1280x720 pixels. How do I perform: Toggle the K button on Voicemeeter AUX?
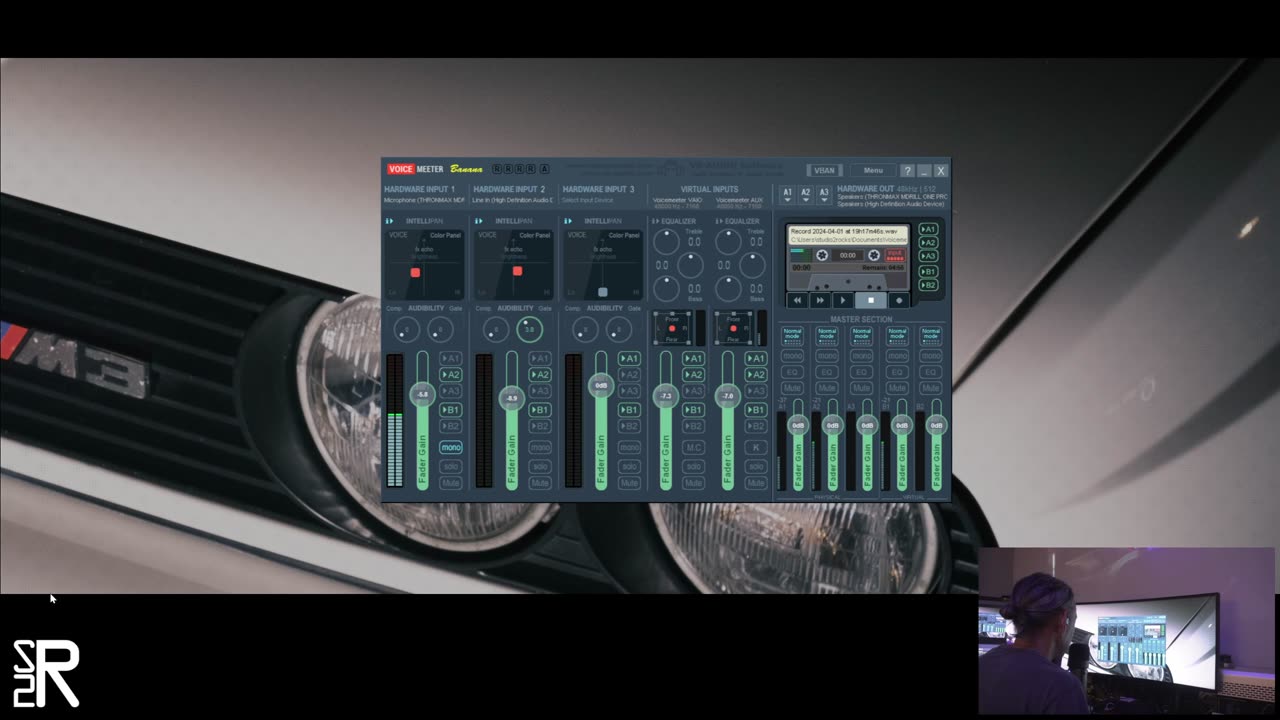click(756, 447)
